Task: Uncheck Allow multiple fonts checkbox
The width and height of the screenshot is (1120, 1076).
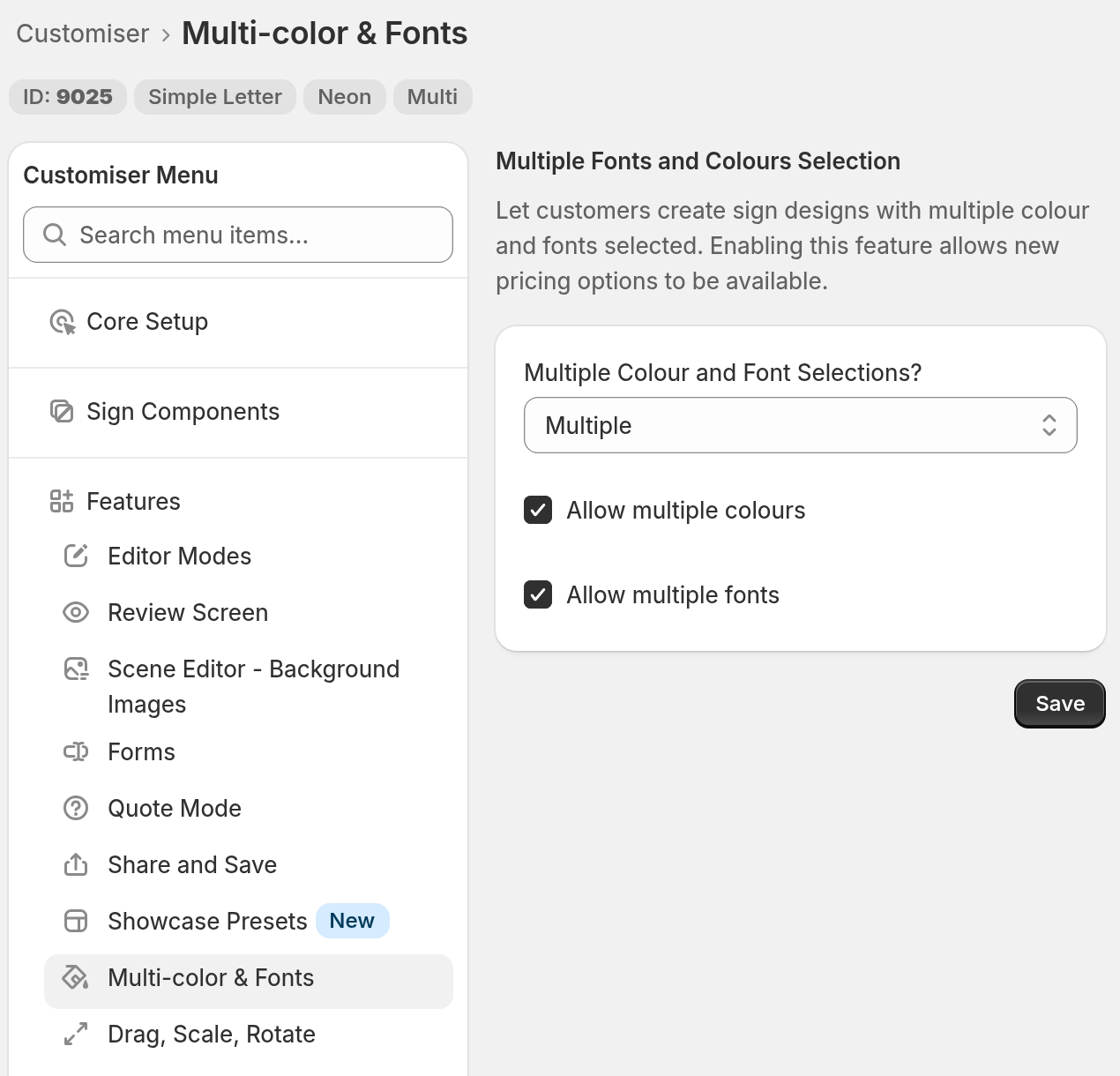Action: point(538,594)
